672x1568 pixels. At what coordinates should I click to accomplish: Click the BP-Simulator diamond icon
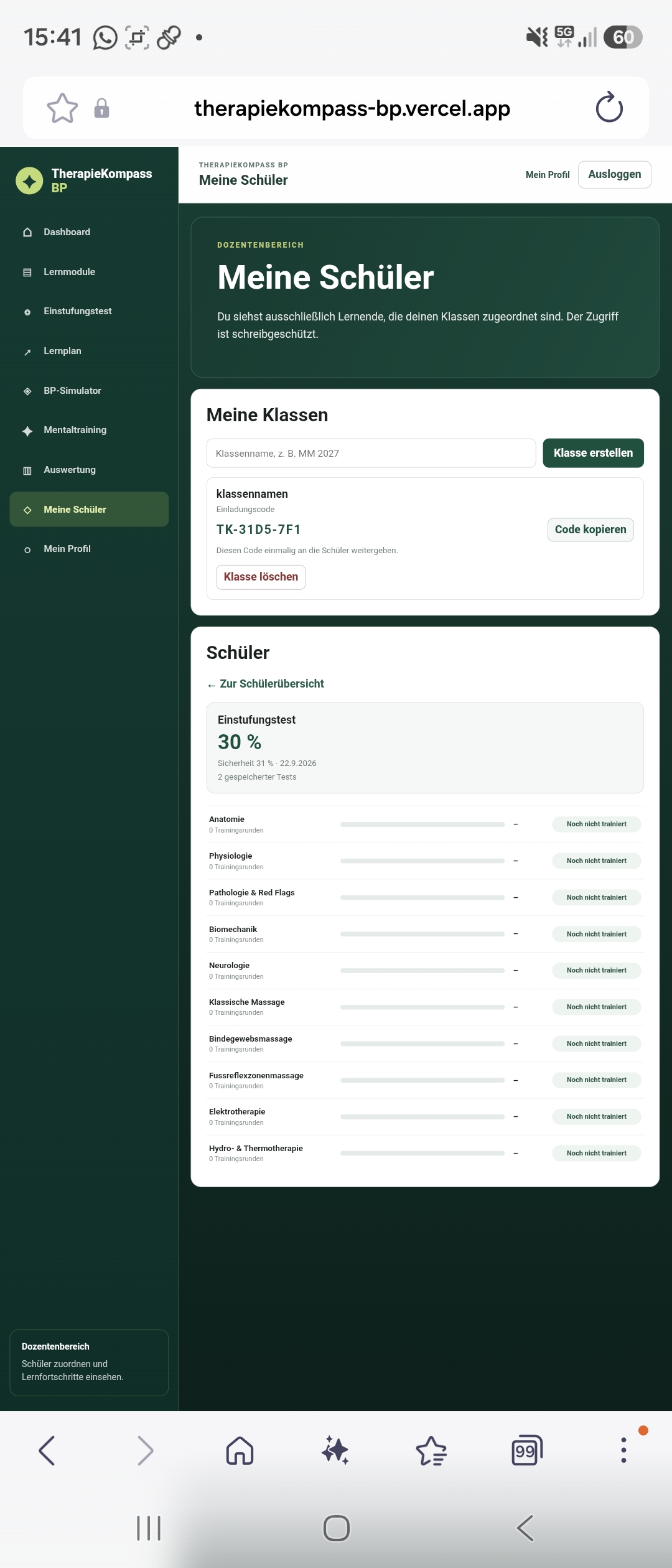[27, 391]
